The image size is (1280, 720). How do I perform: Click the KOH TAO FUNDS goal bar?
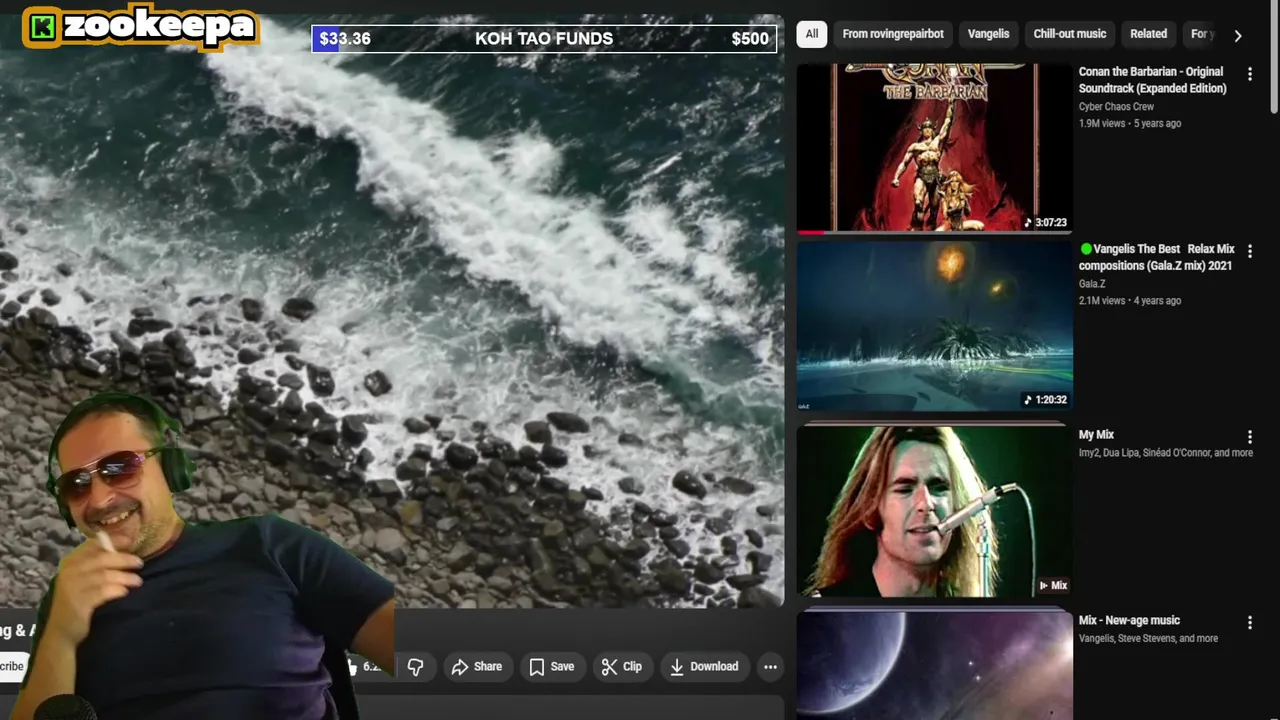click(x=544, y=39)
